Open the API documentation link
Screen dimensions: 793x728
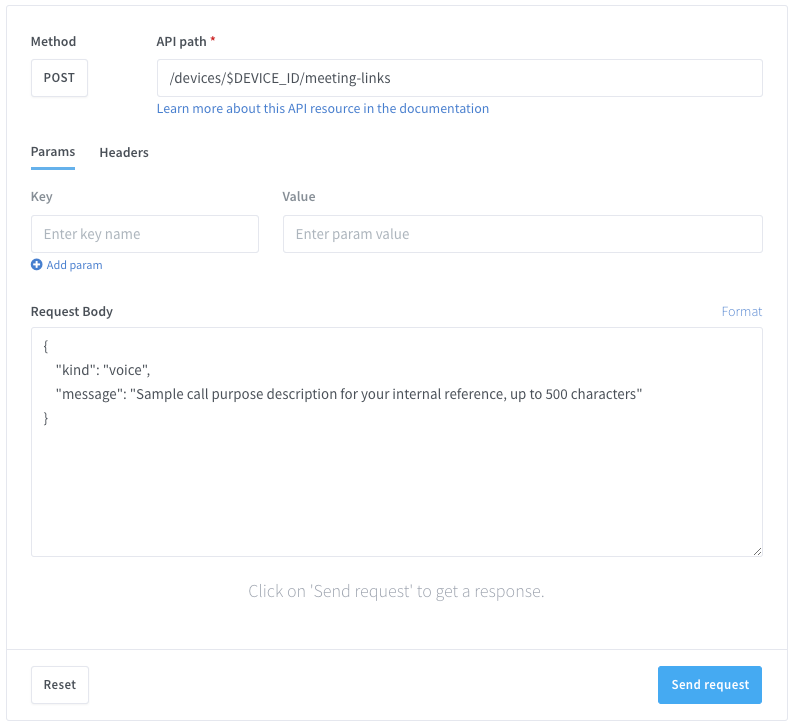coord(323,108)
